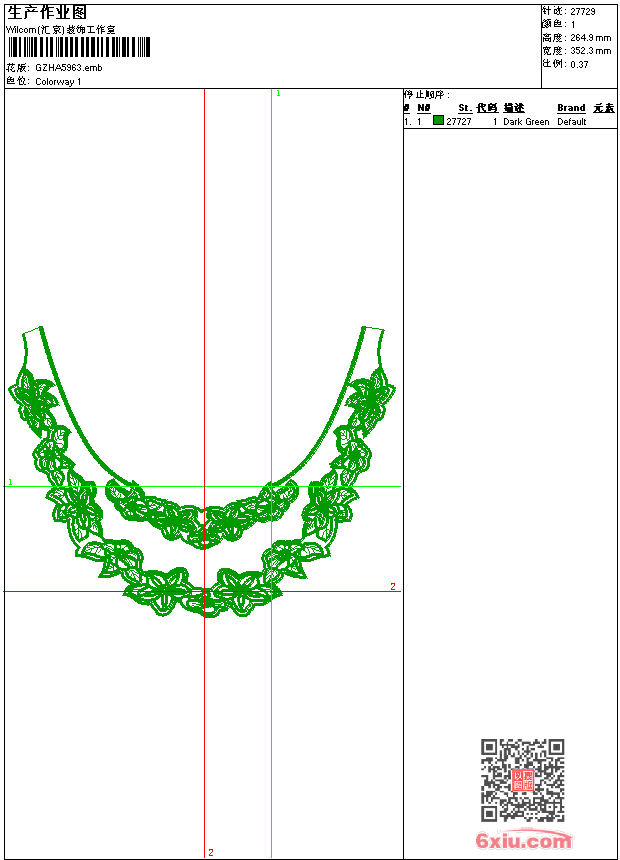Screen dimensions: 620x860
Task: Click the 'Dark Green' description cell
Action: click(x=526, y=122)
